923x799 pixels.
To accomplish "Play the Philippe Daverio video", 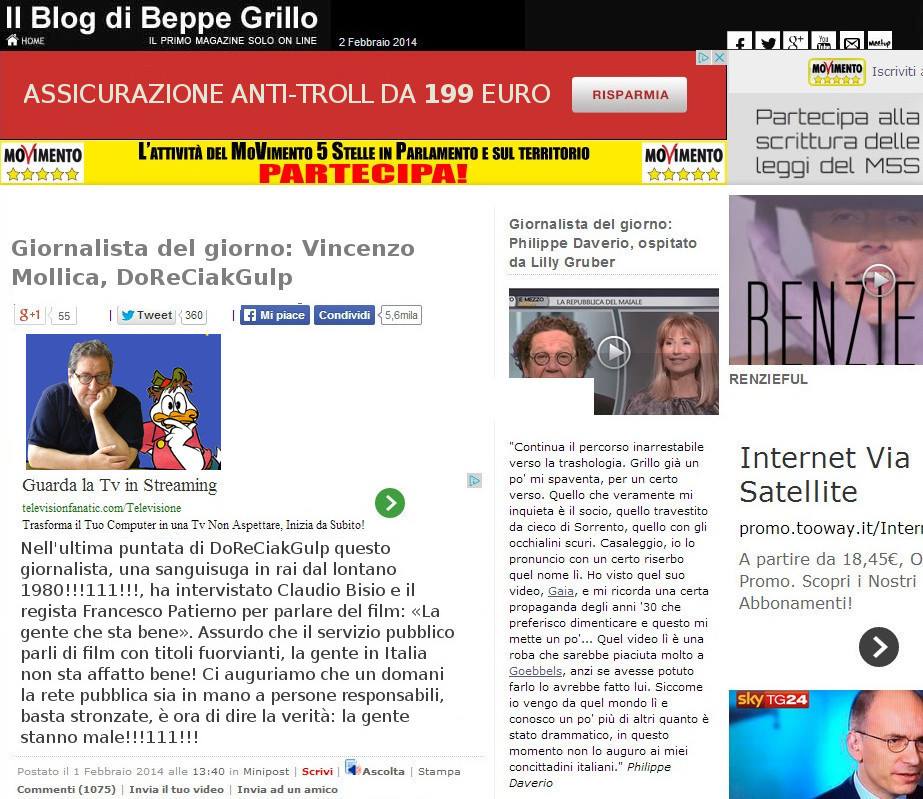I will tap(613, 352).
